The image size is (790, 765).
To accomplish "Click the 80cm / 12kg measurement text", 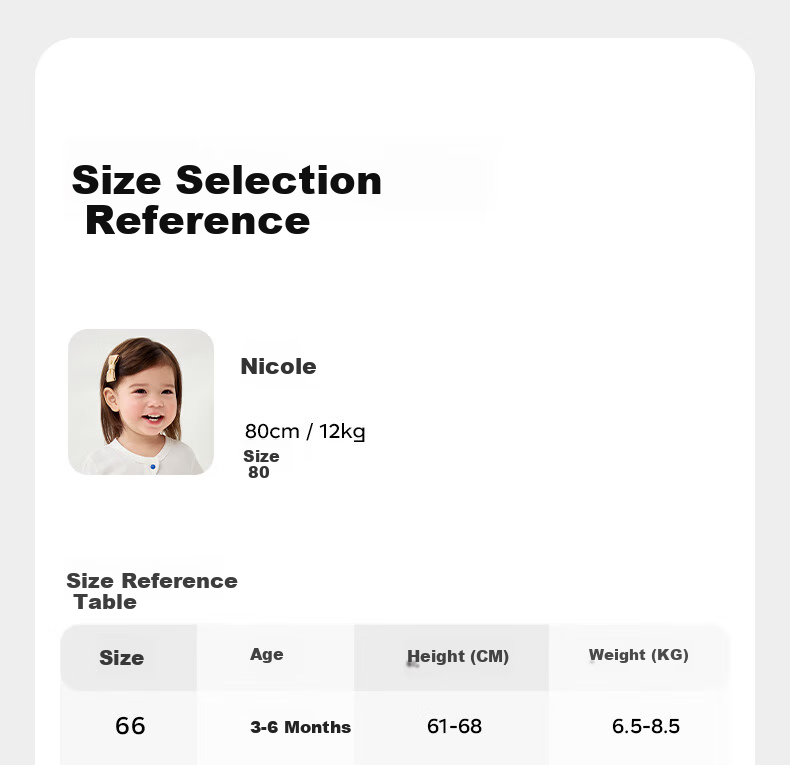I will [305, 431].
